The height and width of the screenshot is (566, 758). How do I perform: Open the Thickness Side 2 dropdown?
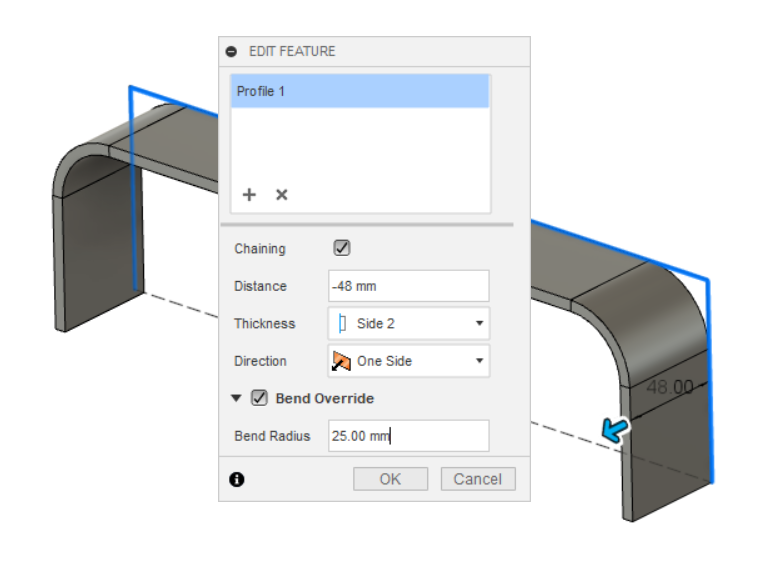pyautogui.click(x=408, y=323)
